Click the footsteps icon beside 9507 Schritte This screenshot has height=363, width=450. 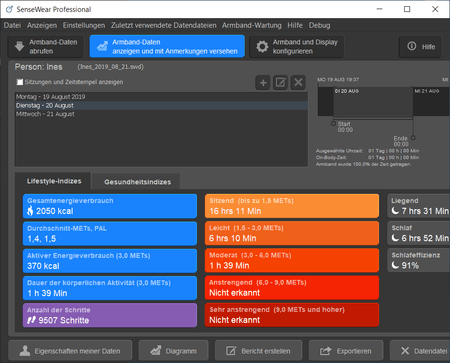click(31, 320)
